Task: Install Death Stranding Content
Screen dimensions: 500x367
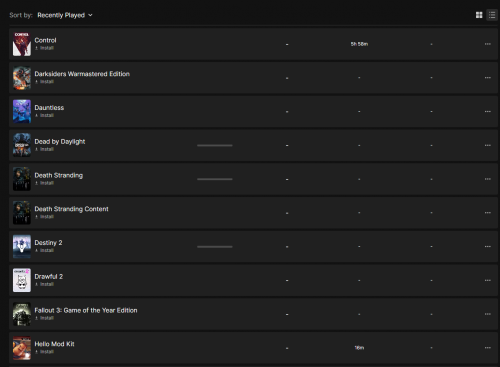Action: [x=44, y=217]
